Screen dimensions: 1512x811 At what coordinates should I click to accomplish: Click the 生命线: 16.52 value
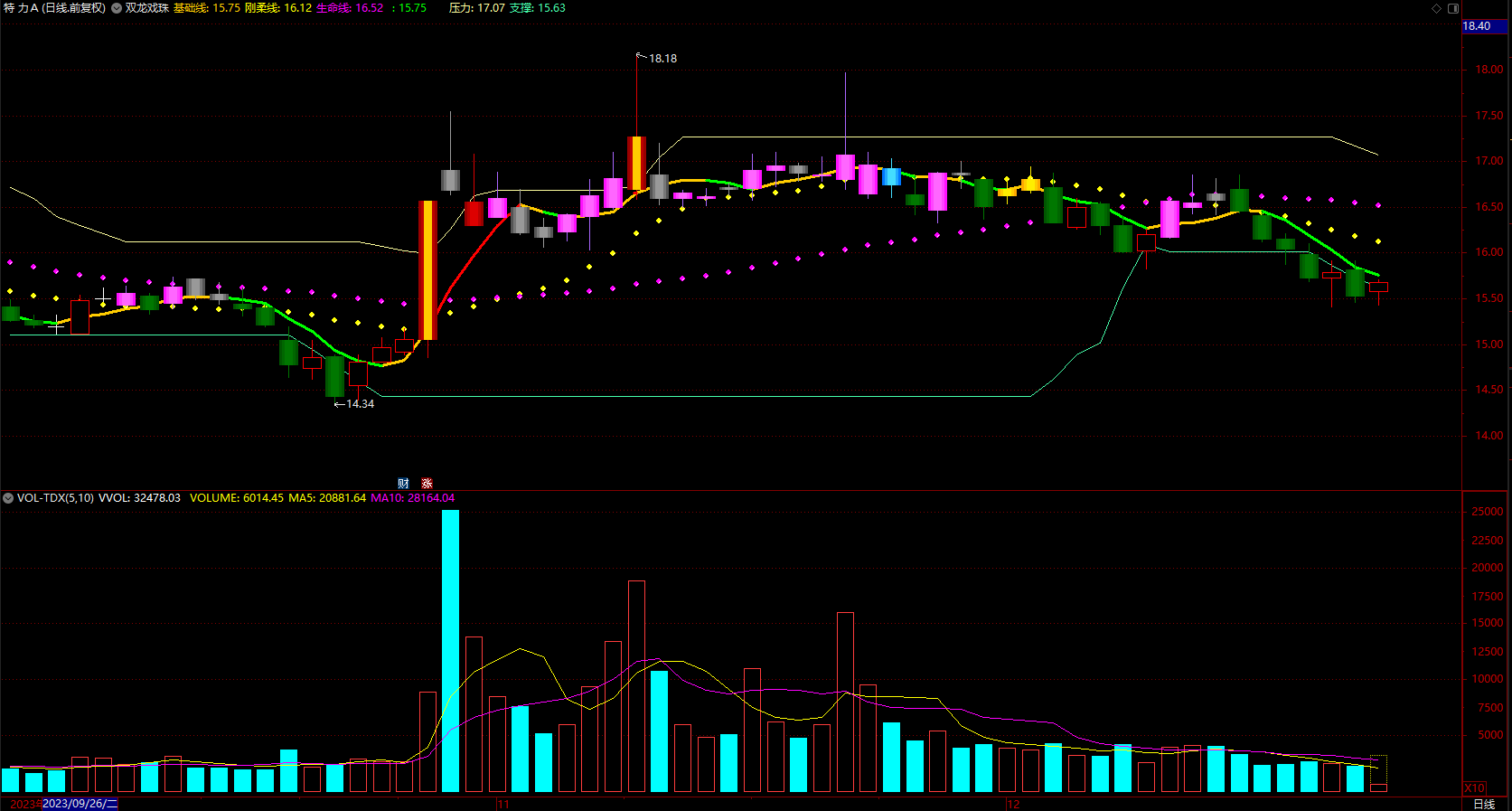(350, 8)
